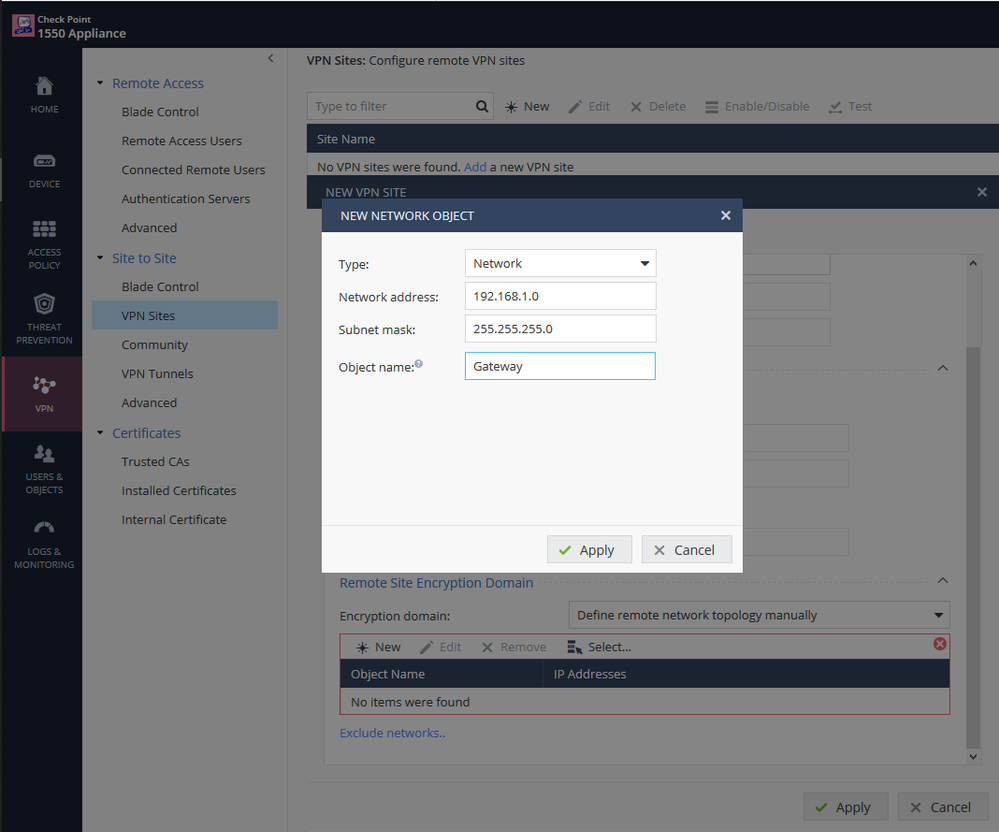The width and height of the screenshot is (999, 832).
Task: Click the help icon beside Object name
Action: (418, 364)
